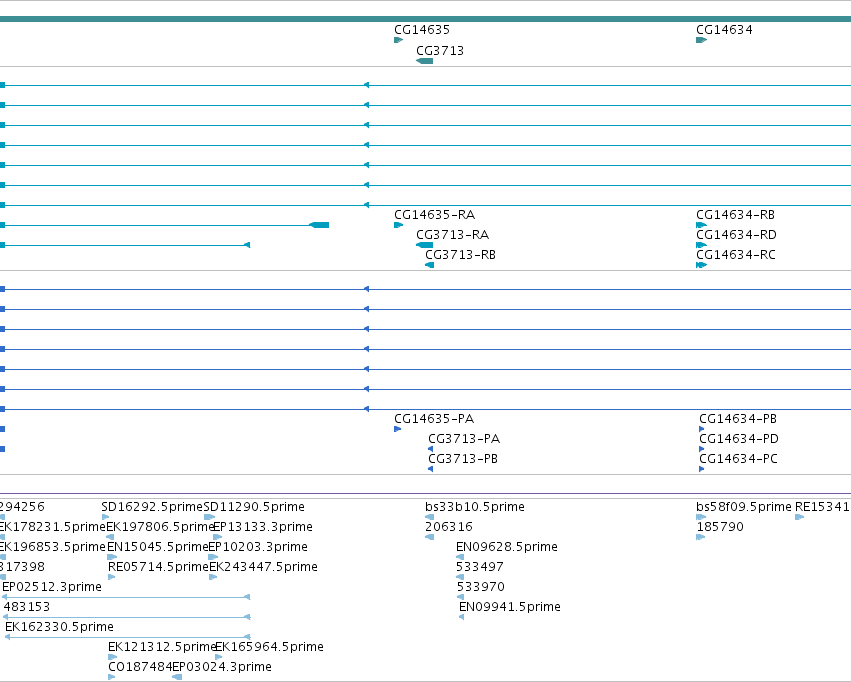851x682 pixels.
Task: Select transcript CG14634-RC label
Action: click(735, 255)
